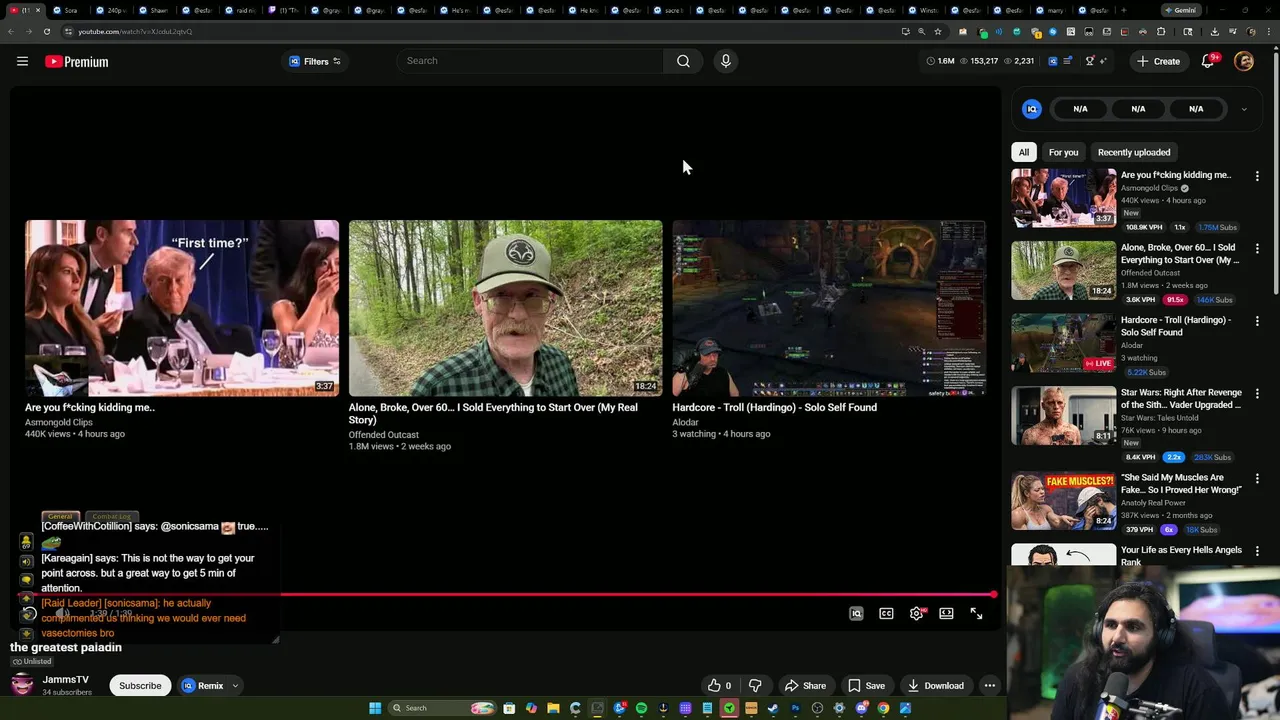Like this video with thumbs up
Viewport: 1280px width, 720px height.
coord(720,686)
